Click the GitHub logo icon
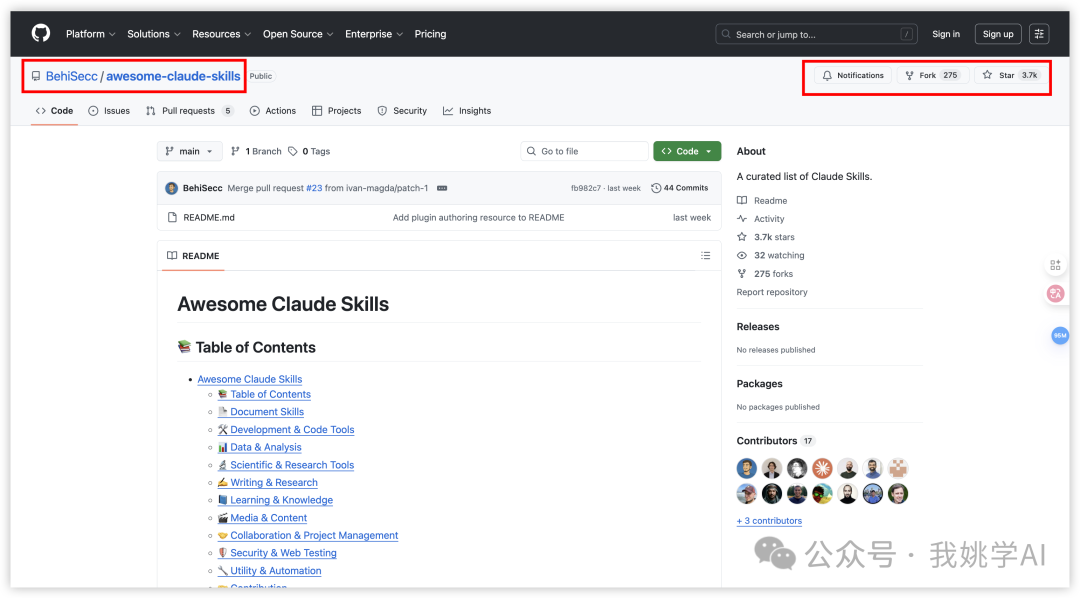Viewport: 1080px width, 598px height. pyautogui.click(x=41, y=34)
